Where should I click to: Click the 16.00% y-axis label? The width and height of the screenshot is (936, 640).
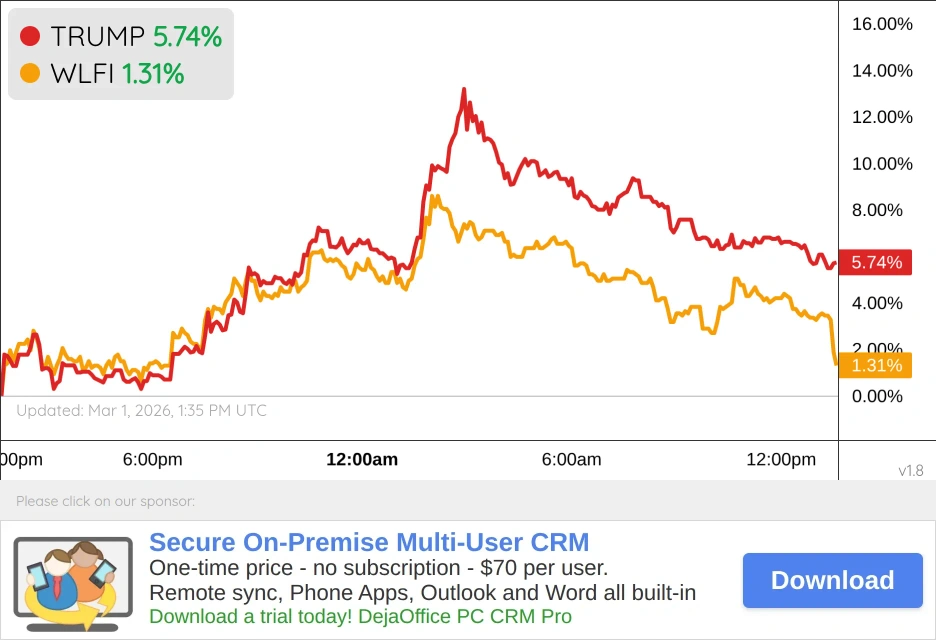pos(881,24)
